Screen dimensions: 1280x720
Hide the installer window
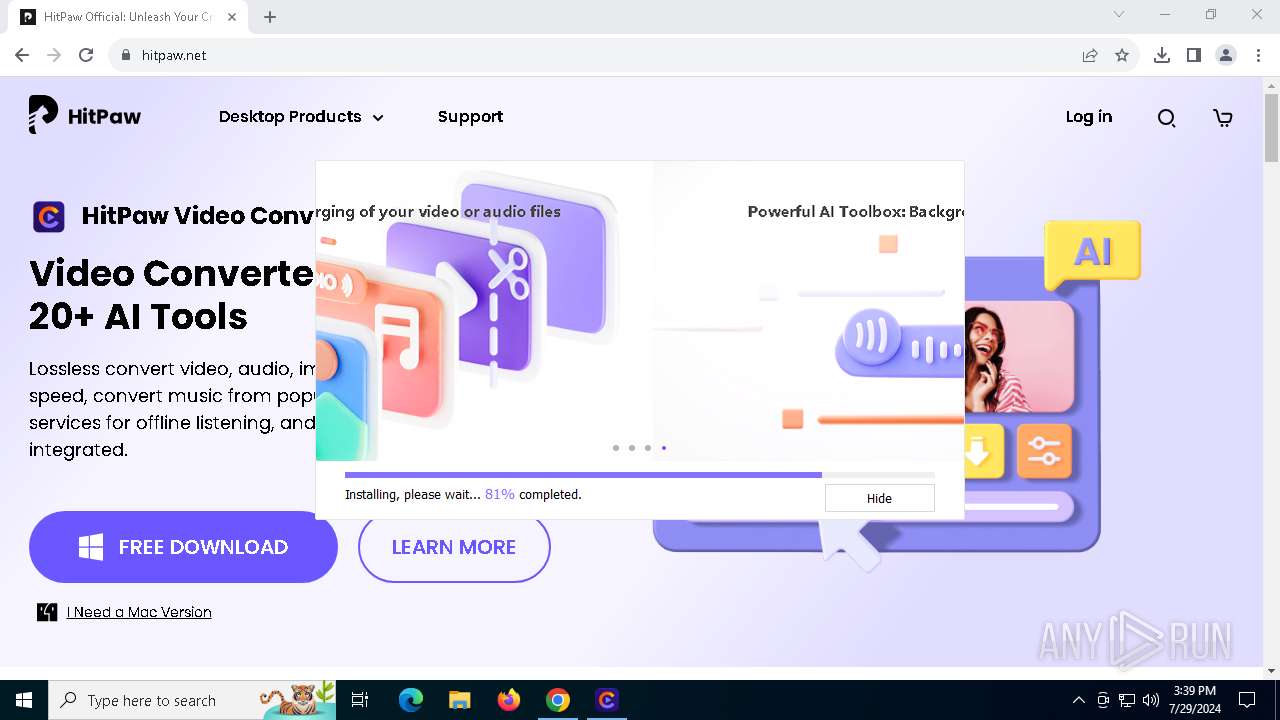click(x=879, y=498)
